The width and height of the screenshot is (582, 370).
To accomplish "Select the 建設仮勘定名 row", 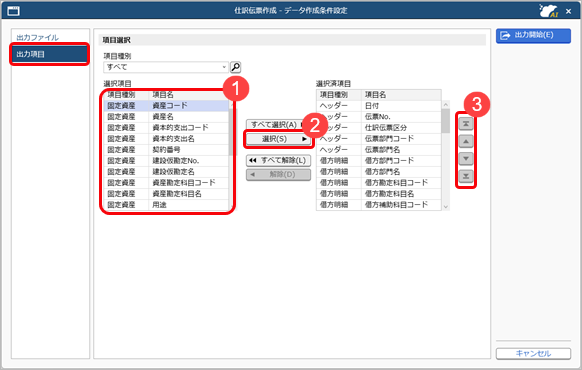I will (x=166, y=172).
